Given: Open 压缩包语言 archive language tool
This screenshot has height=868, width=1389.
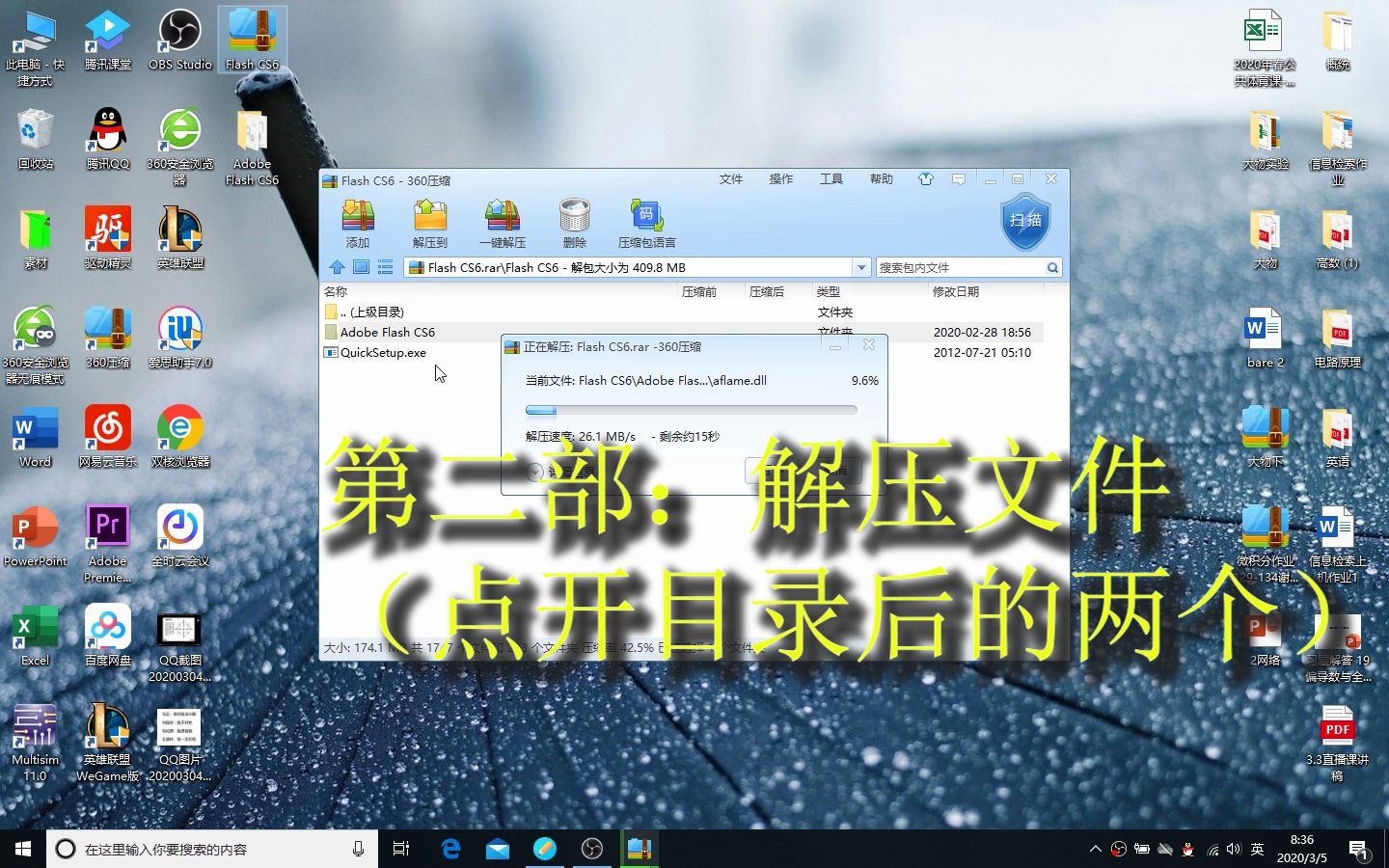Looking at the screenshot, I should [x=646, y=223].
